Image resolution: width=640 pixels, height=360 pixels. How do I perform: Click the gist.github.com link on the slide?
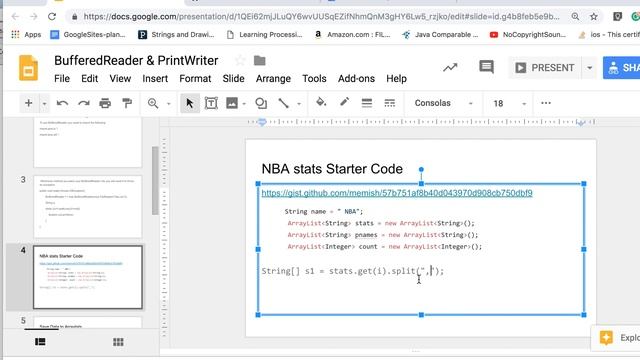click(x=397, y=193)
